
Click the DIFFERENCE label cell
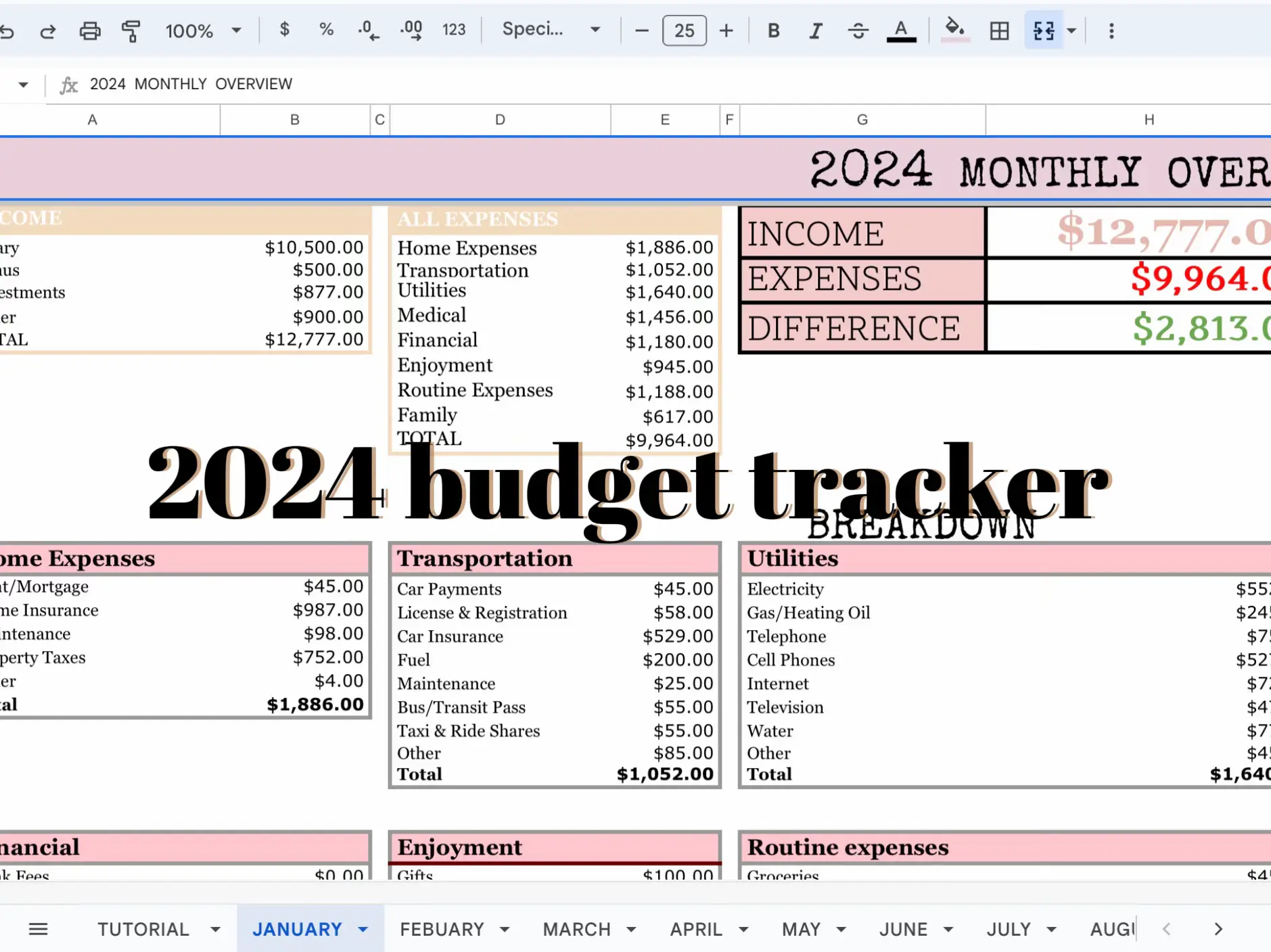[x=862, y=329]
